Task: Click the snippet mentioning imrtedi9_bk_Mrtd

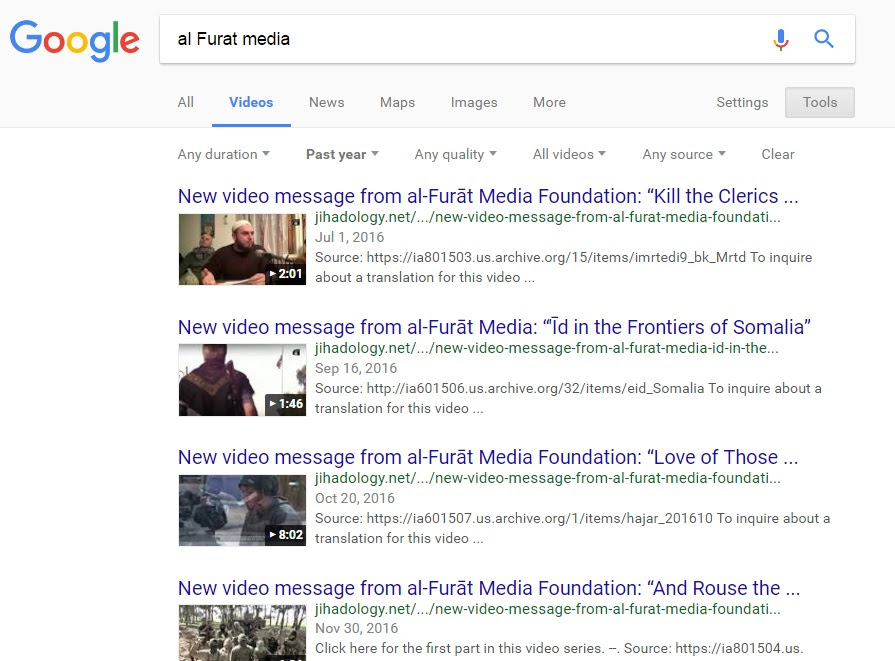Action: pos(563,267)
